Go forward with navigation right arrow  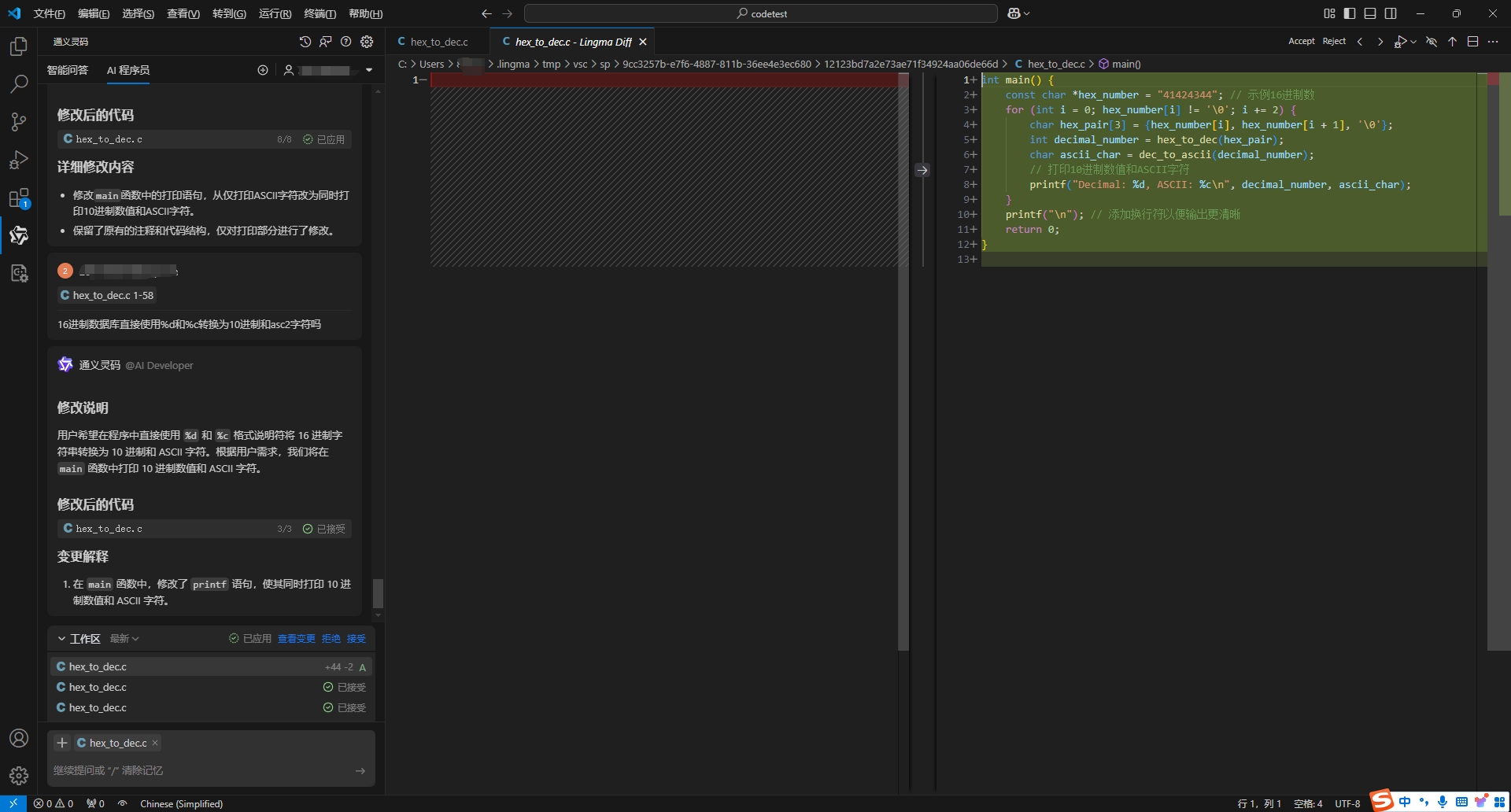[x=507, y=13]
